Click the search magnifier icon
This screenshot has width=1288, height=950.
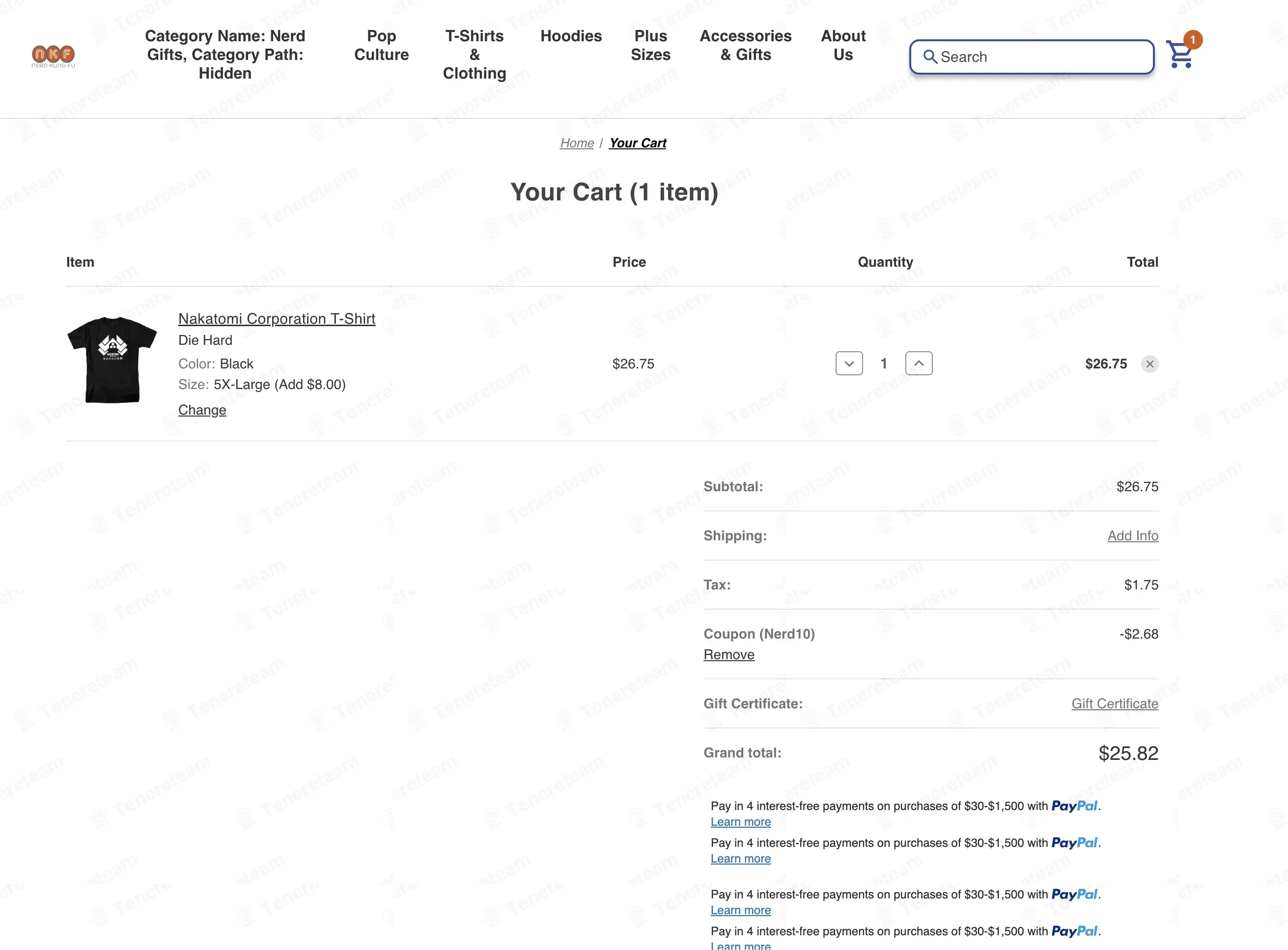pyautogui.click(x=930, y=56)
